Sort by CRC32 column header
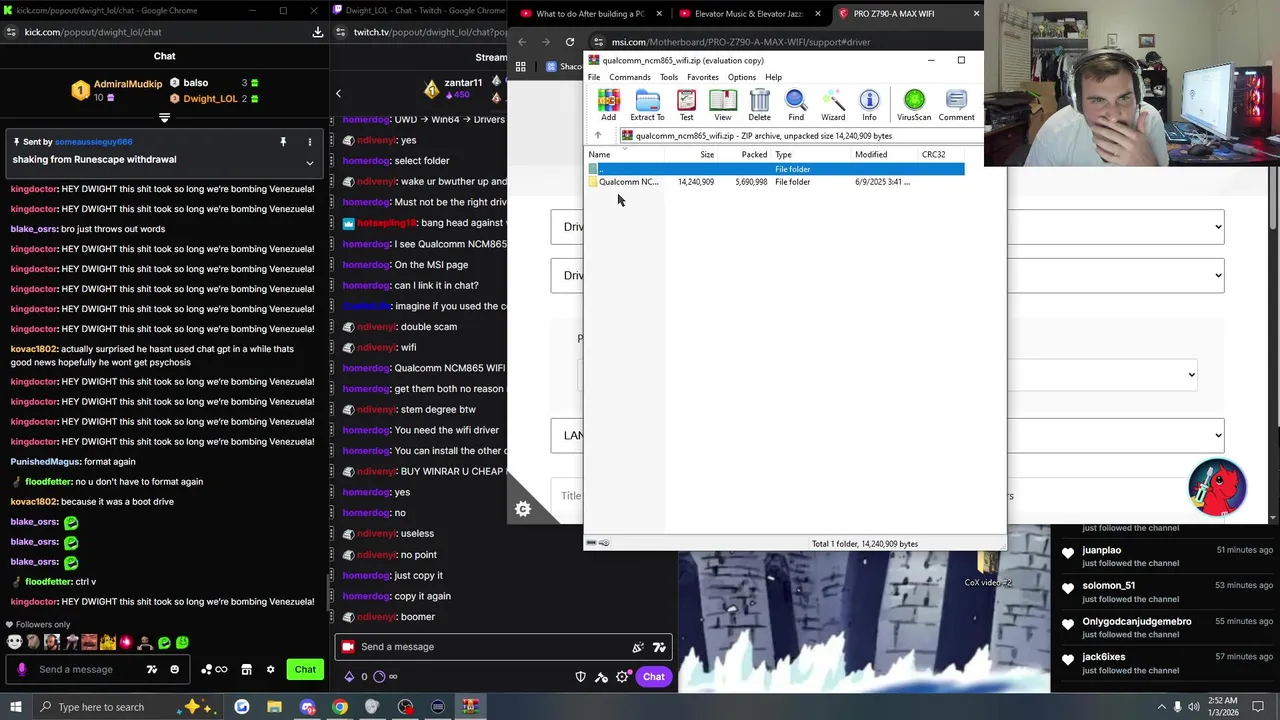 pos(942,155)
